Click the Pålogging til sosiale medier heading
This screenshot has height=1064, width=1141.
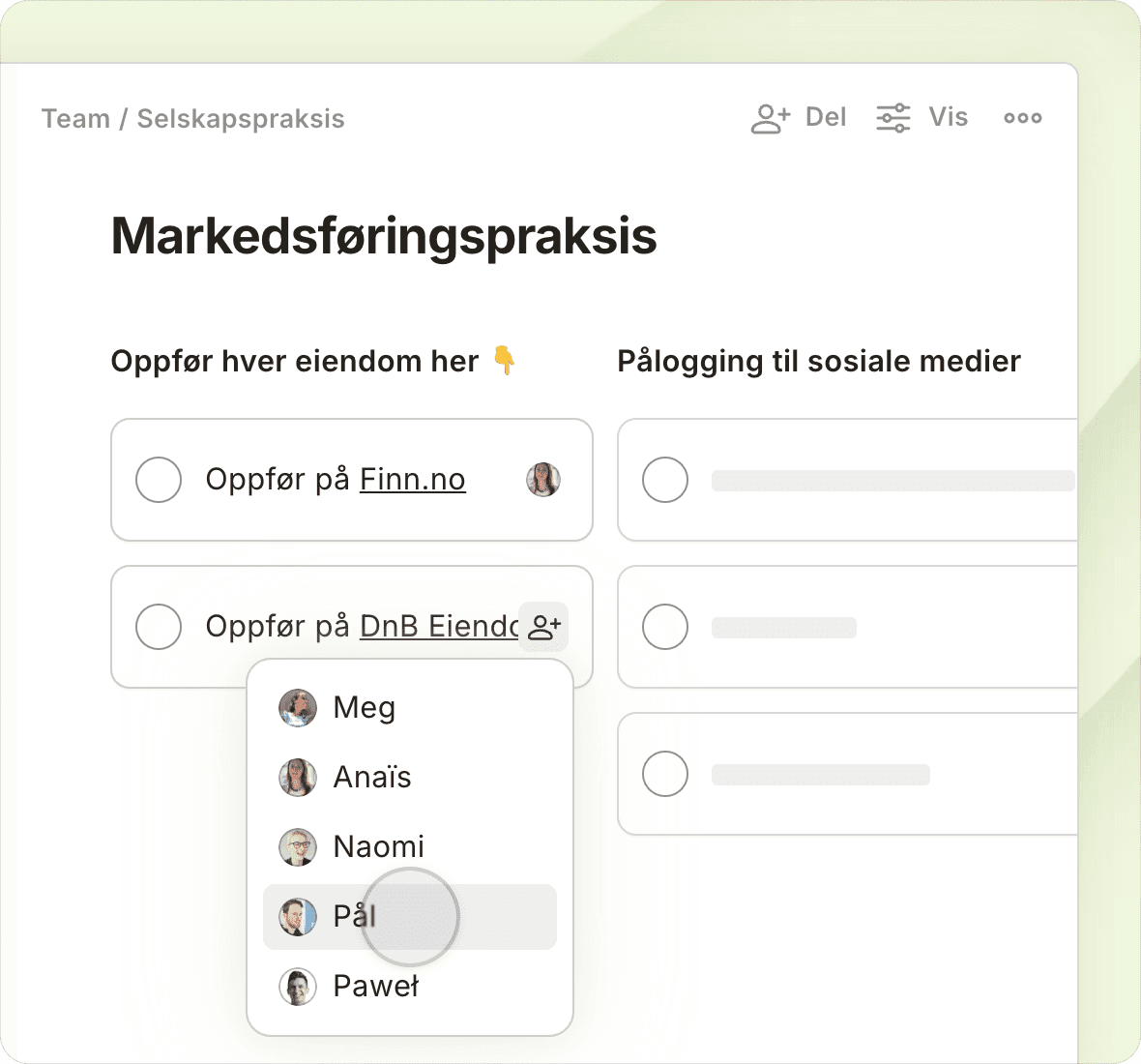[x=819, y=362]
